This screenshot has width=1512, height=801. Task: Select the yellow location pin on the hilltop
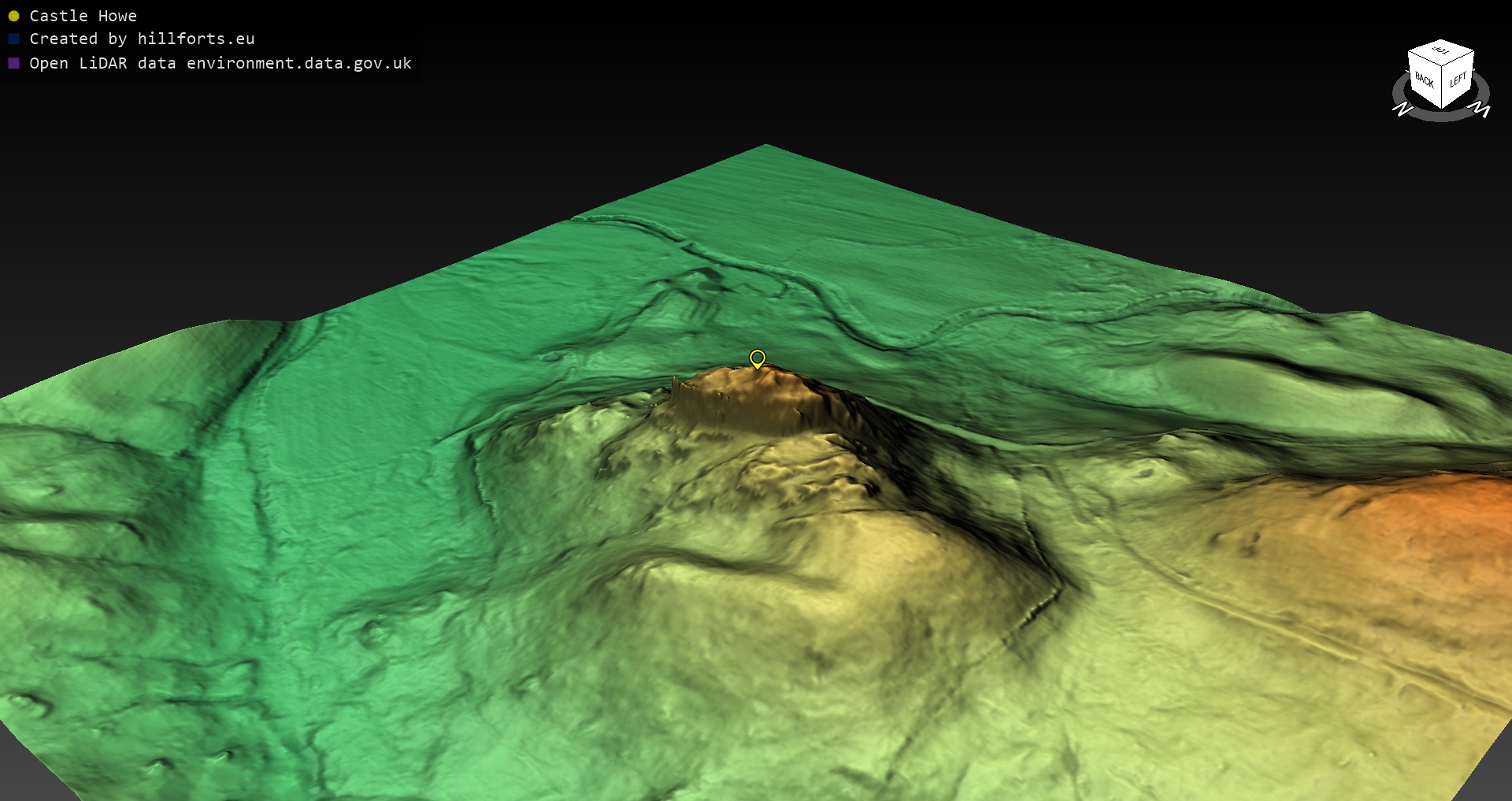(x=757, y=358)
